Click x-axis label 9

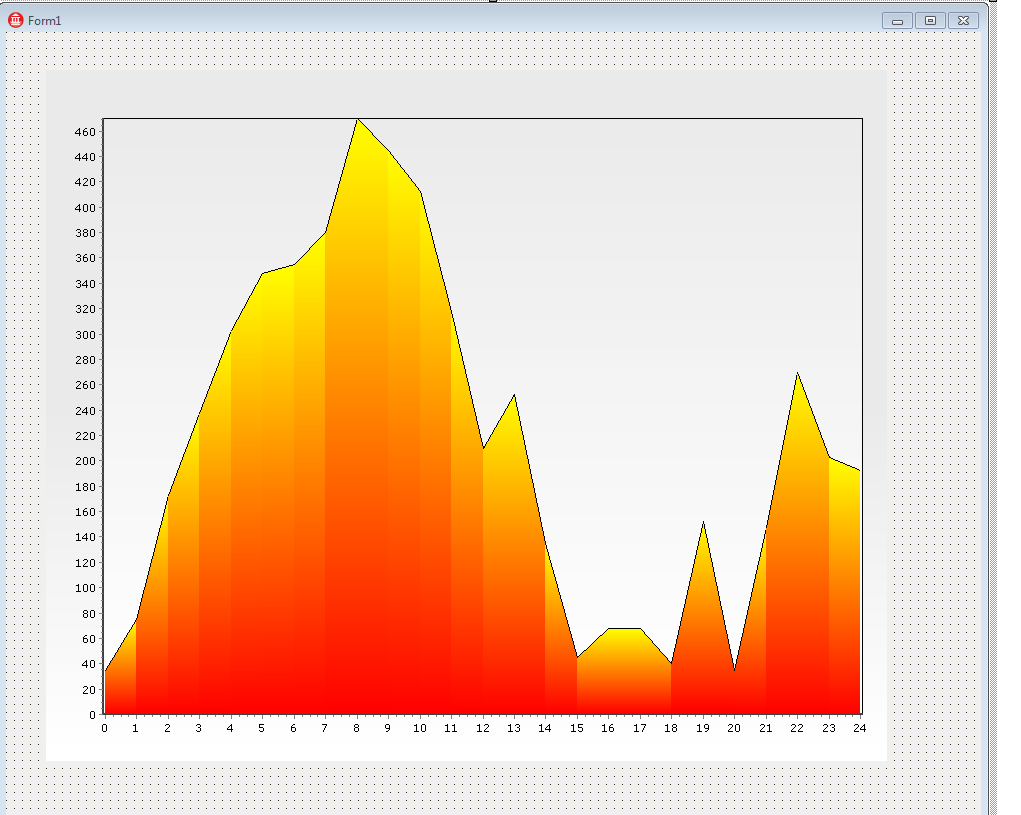[387, 728]
